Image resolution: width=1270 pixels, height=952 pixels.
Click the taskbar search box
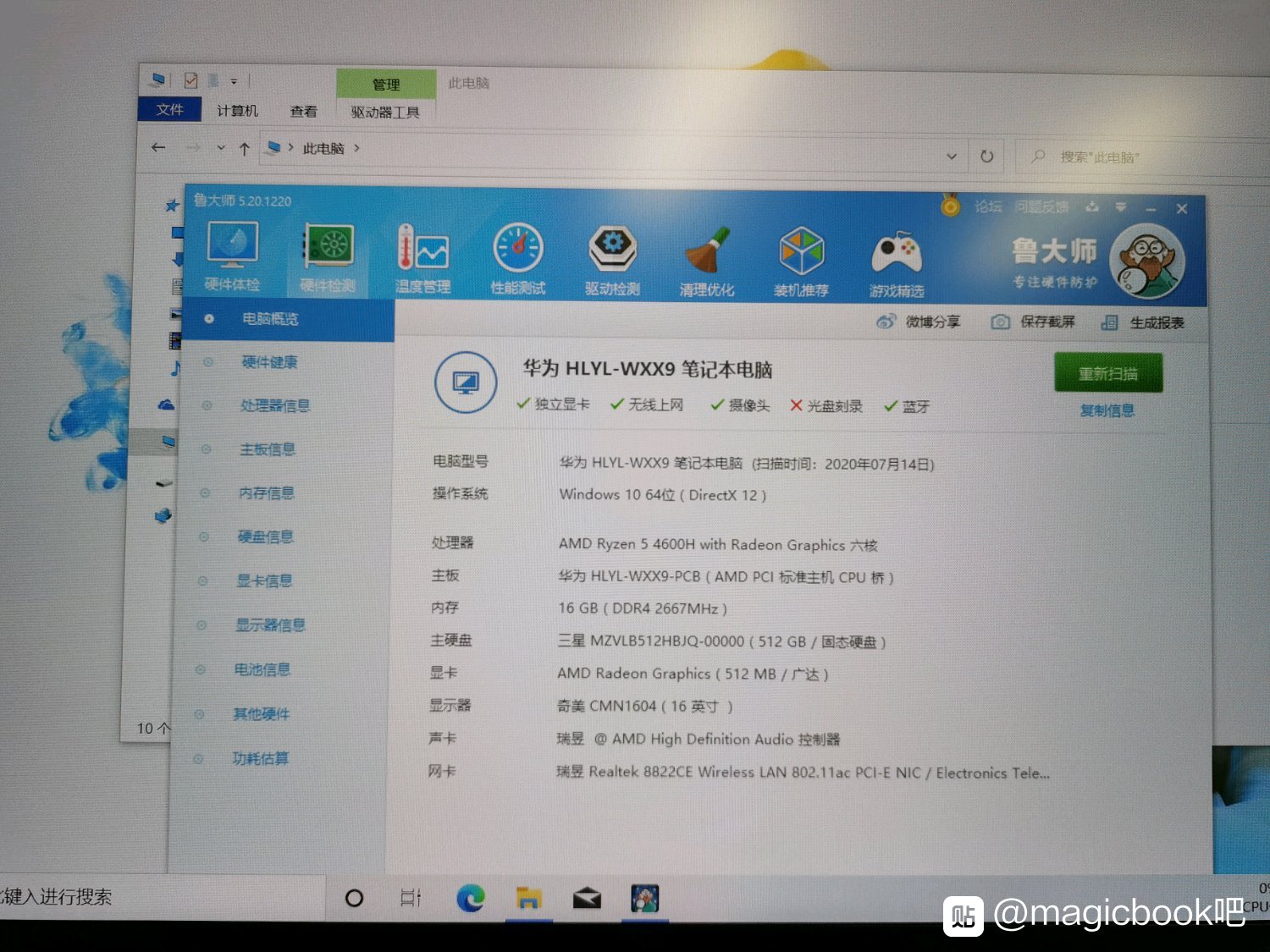tap(161, 897)
